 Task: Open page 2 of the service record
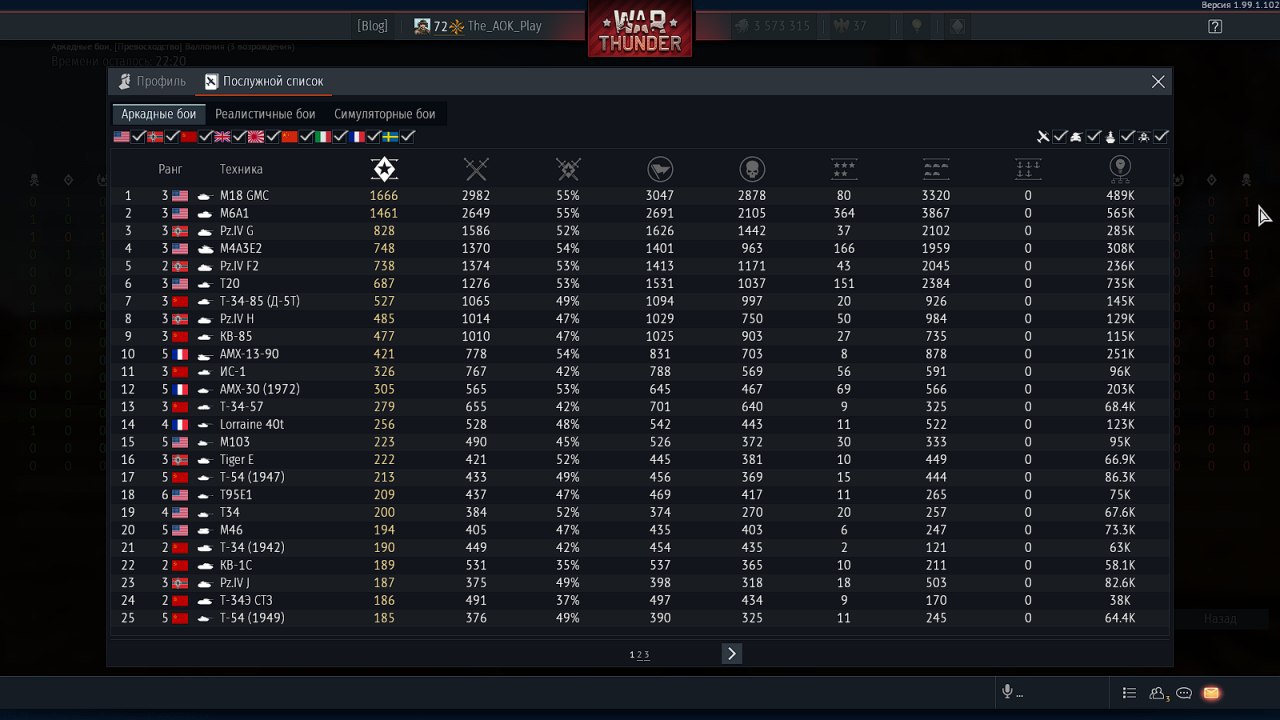(x=639, y=655)
